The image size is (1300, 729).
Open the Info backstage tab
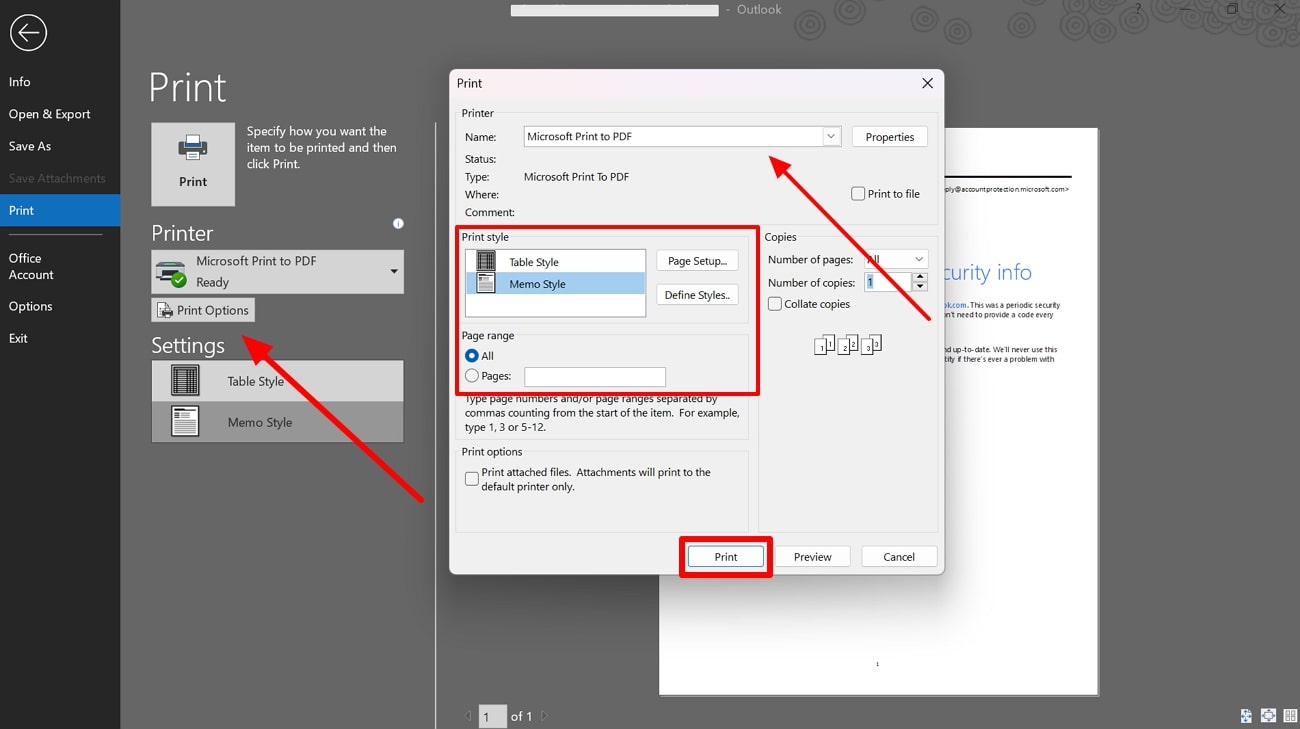click(60, 82)
